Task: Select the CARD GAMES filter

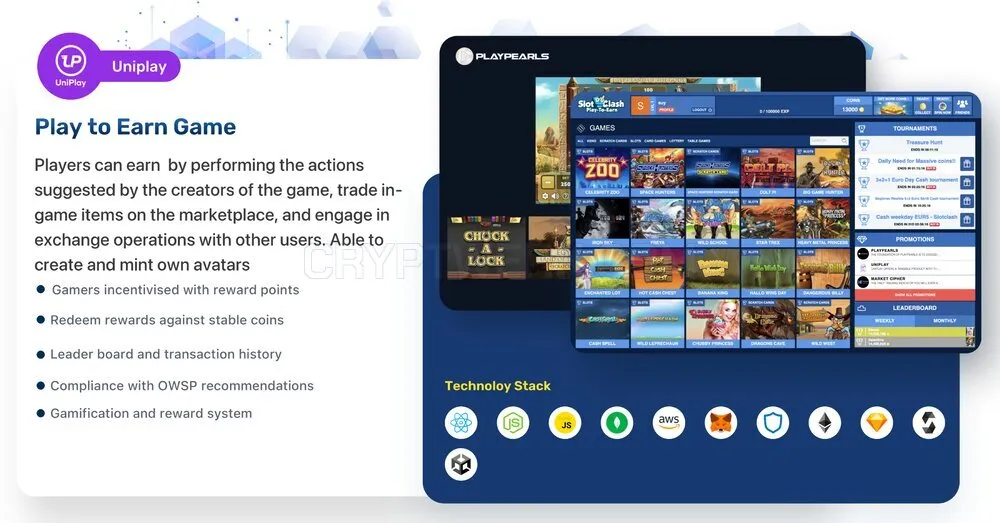Action: 655,141
